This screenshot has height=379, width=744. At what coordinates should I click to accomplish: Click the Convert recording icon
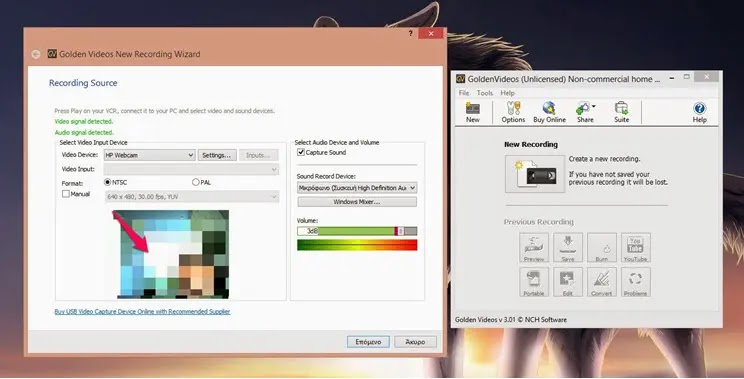602,282
